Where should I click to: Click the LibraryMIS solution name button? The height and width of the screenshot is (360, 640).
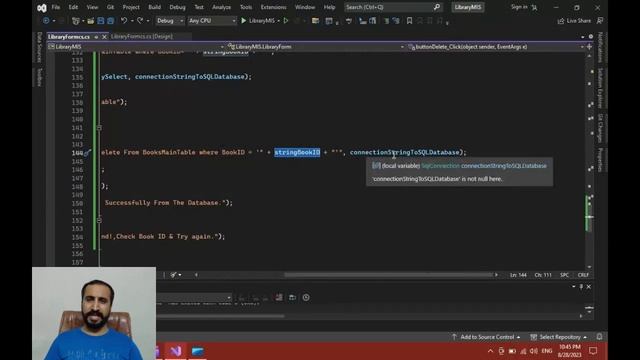point(468,7)
